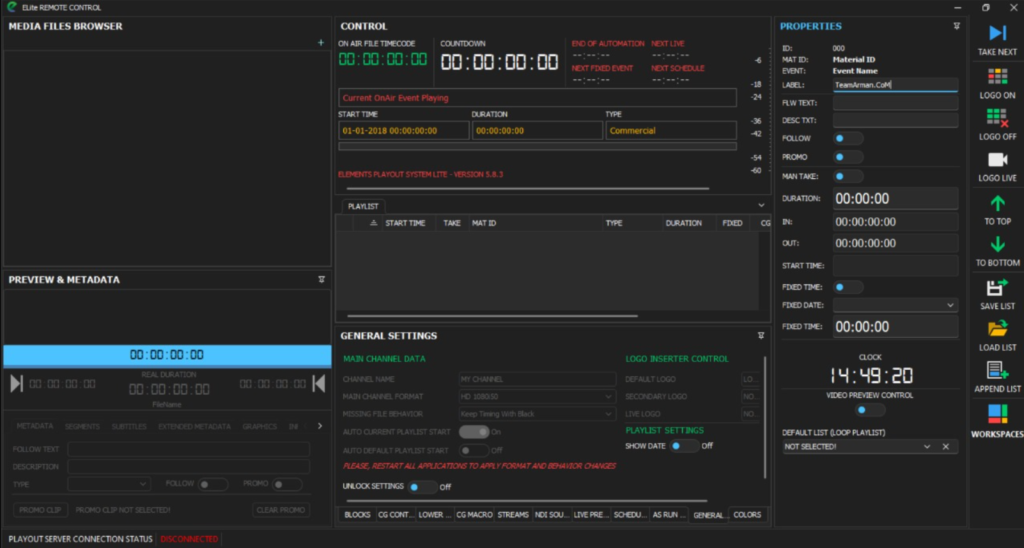
Task: Open the Workspaces icon
Action: 997,413
